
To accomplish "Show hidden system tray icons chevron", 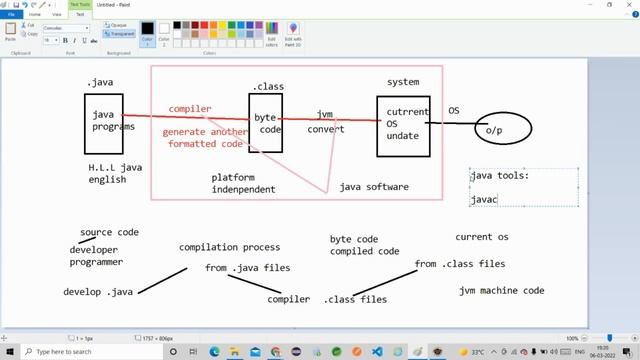I will pos(494,351).
